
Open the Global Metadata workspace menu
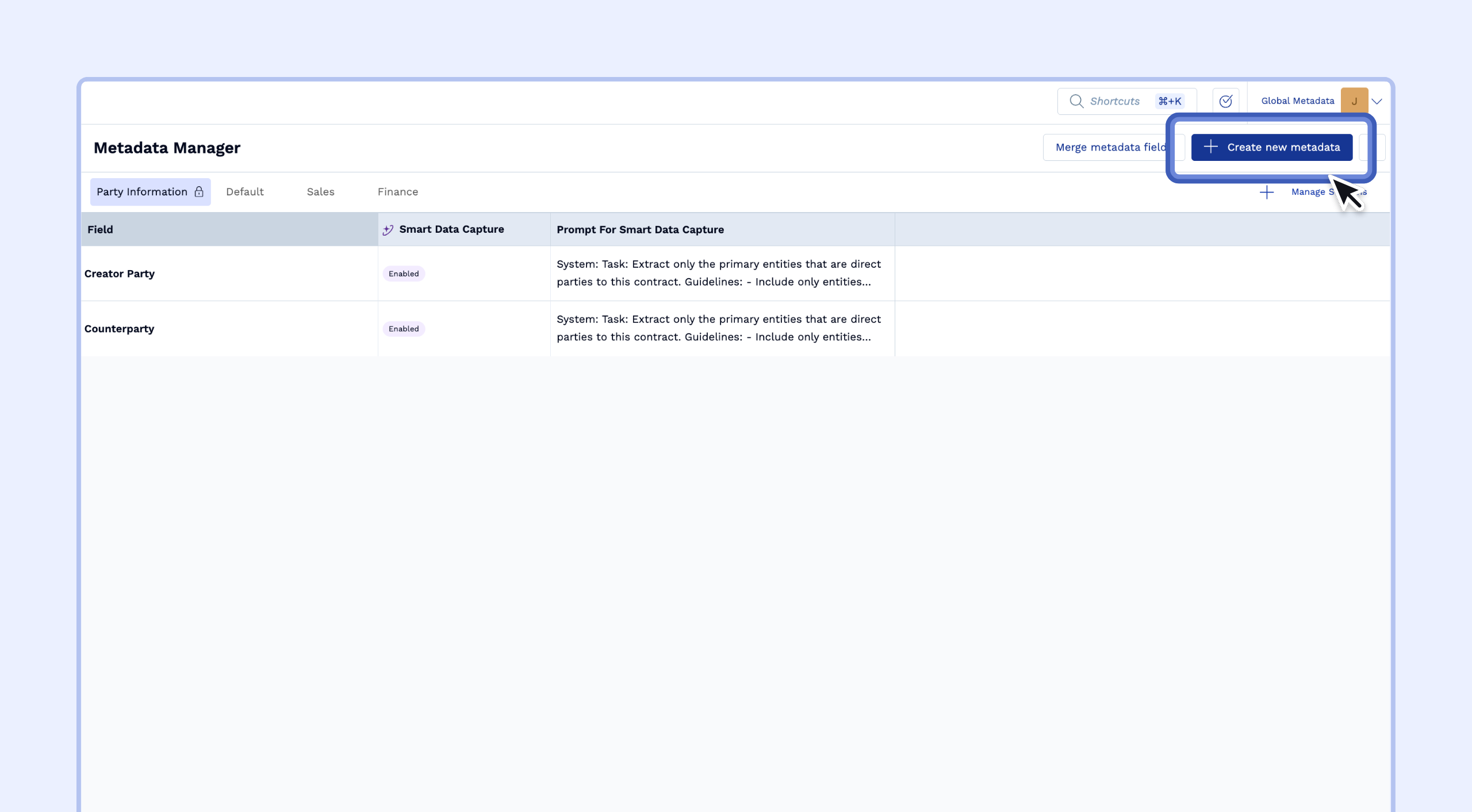click(1297, 101)
